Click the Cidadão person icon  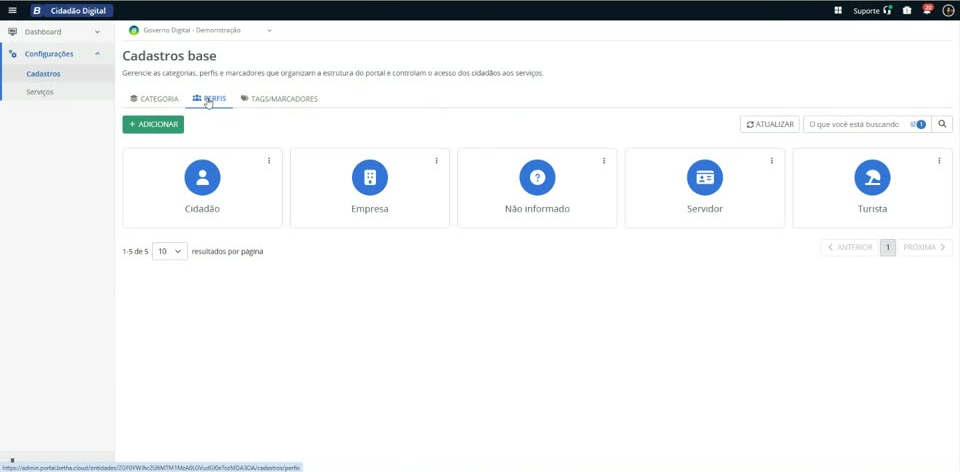coord(202,178)
